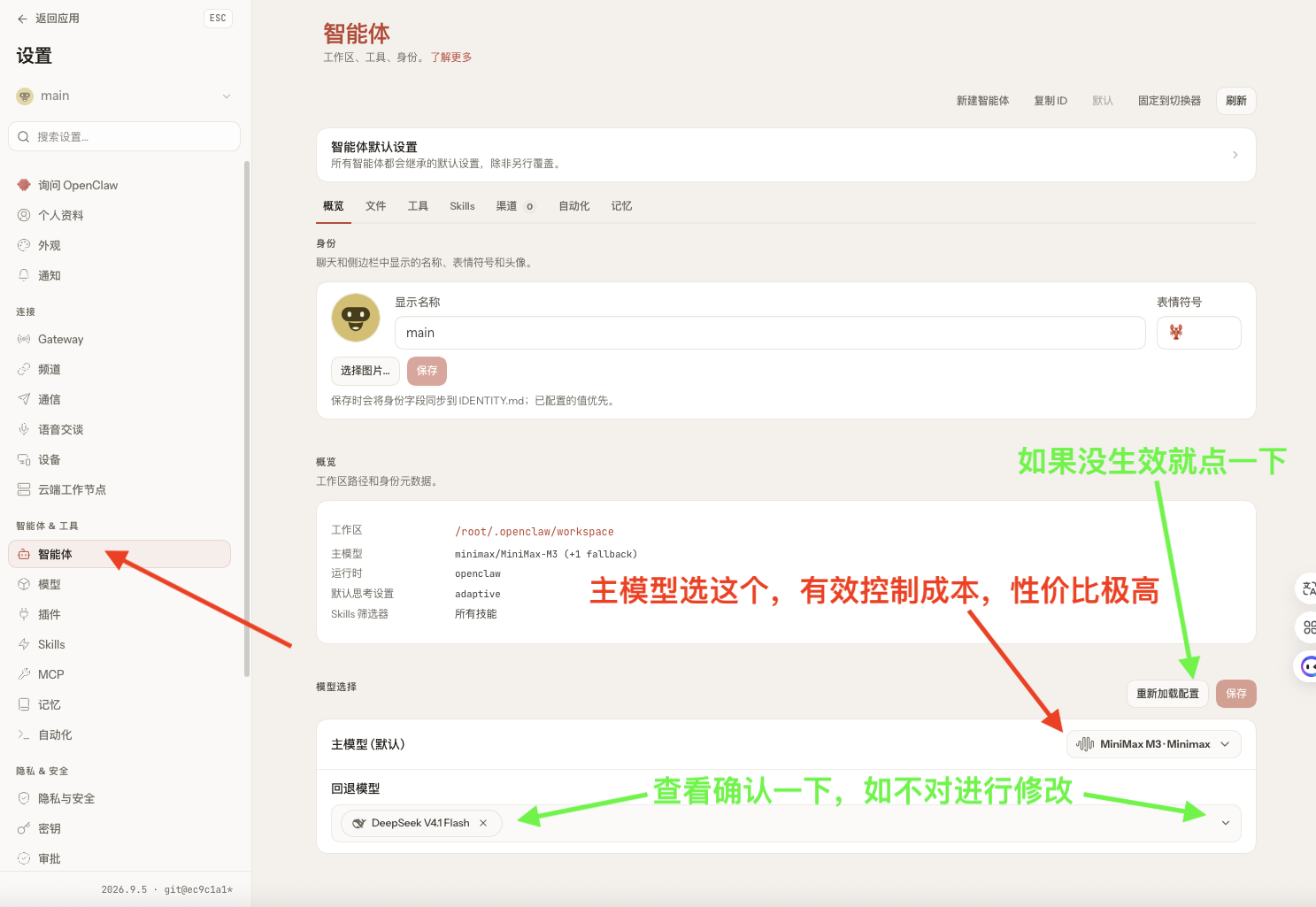Focus the 搜索设置 search field
The width and height of the screenshot is (1316, 907).
(124, 136)
